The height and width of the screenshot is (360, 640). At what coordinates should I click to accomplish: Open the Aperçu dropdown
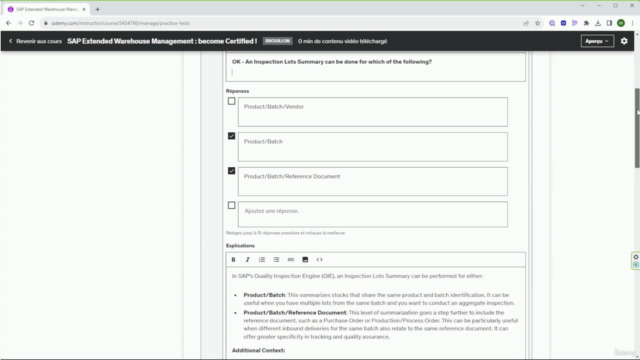click(x=597, y=41)
